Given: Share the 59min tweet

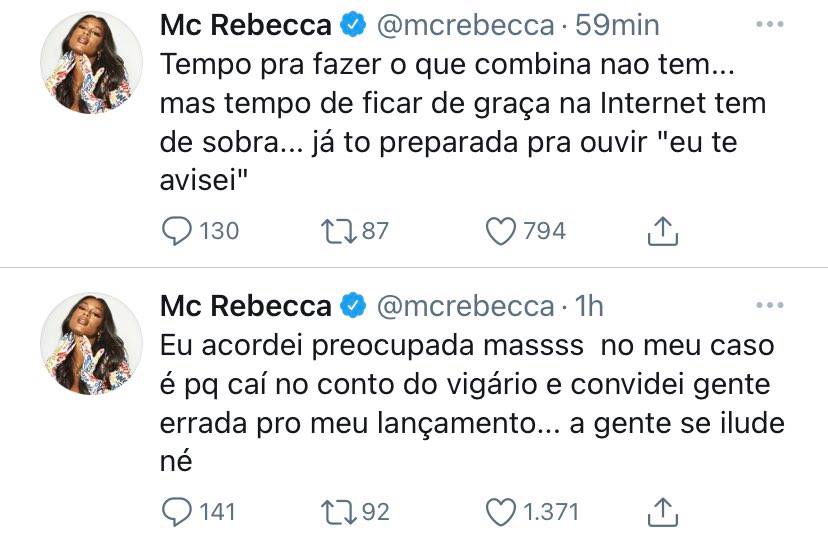Looking at the screenshot, I should [663, 231].
